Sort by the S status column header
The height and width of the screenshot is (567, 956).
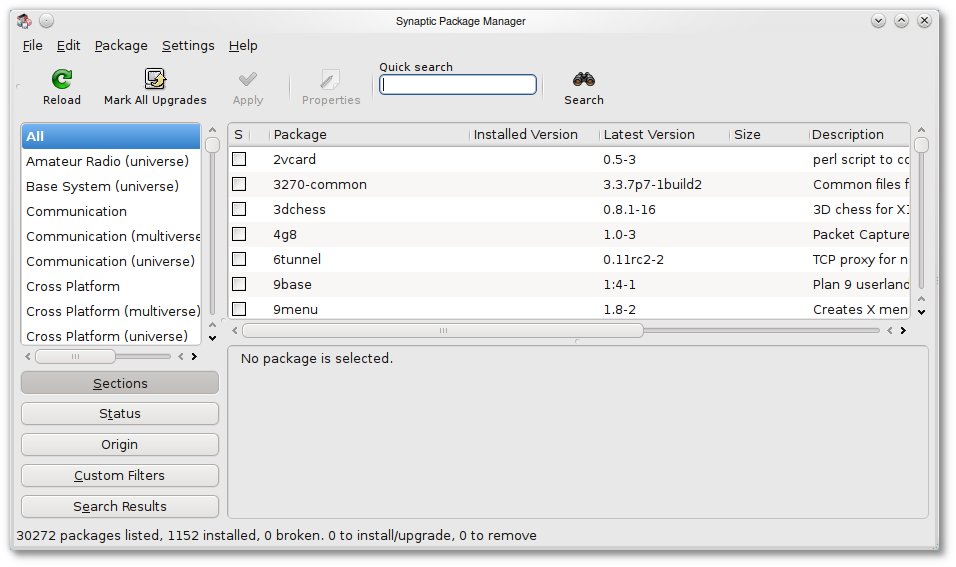pyautogui.click(x=239, y=135)
